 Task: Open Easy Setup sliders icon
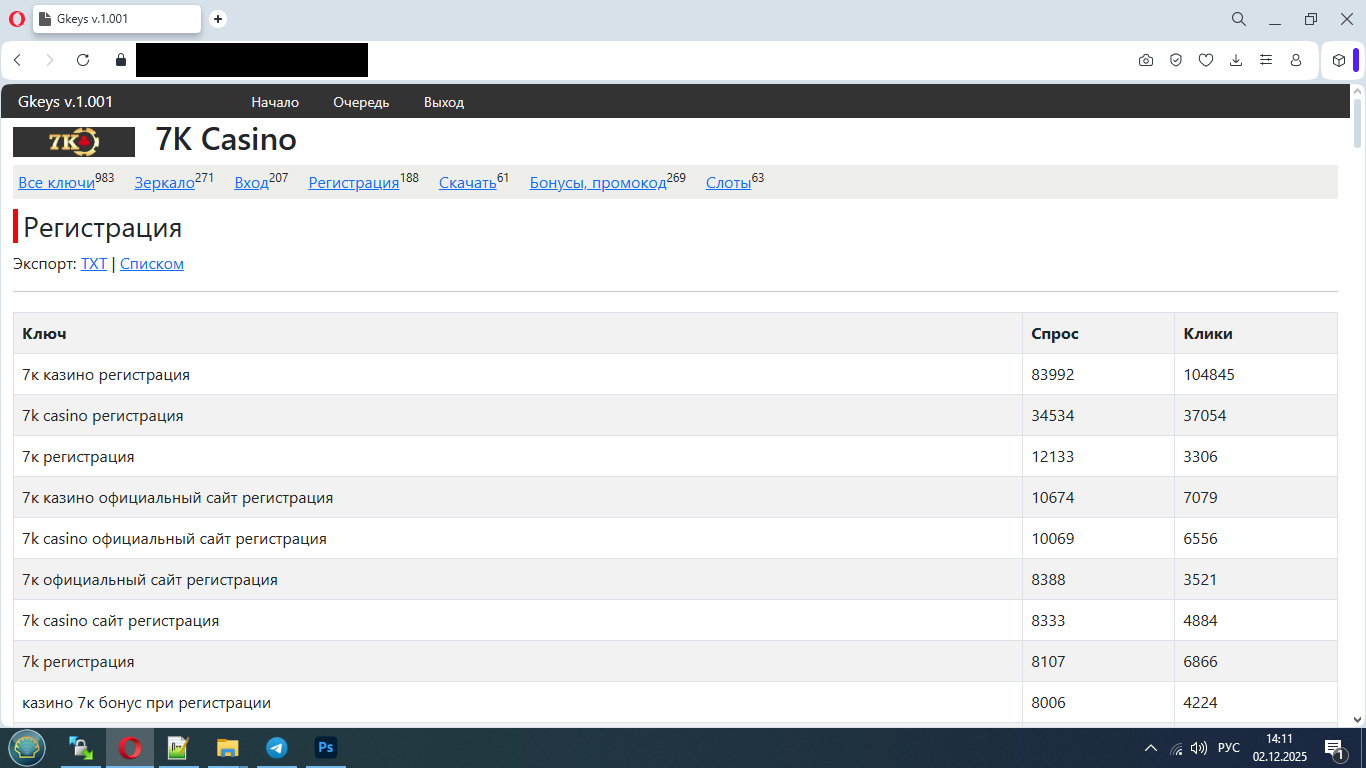(1266, 60)
